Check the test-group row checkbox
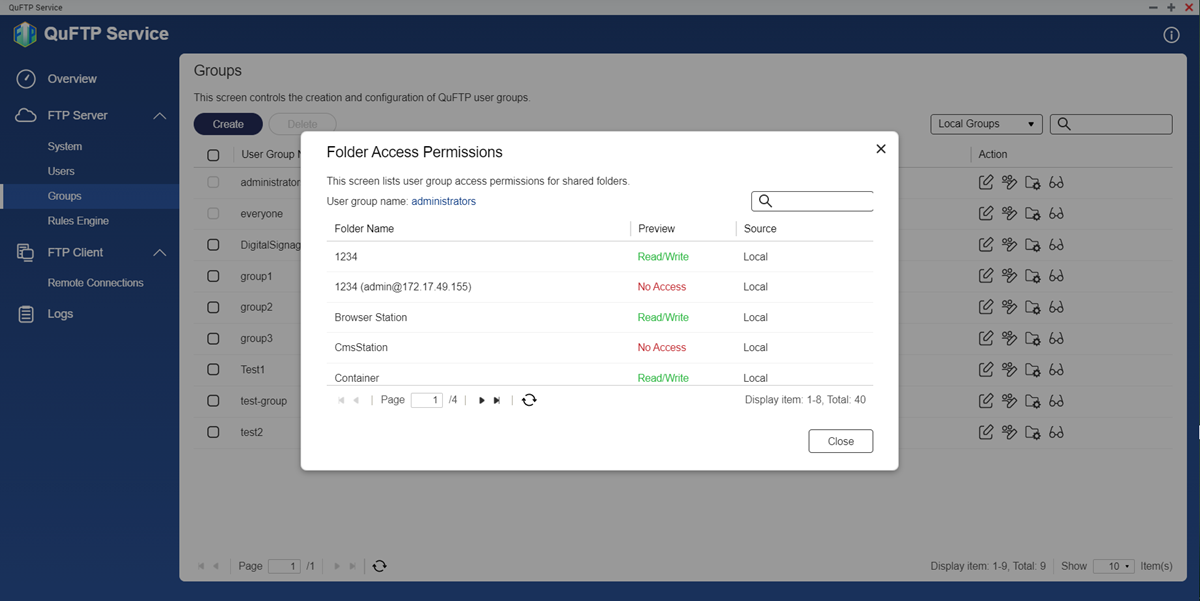Screen dimensions: 1200x601 [x=213, y=401]
